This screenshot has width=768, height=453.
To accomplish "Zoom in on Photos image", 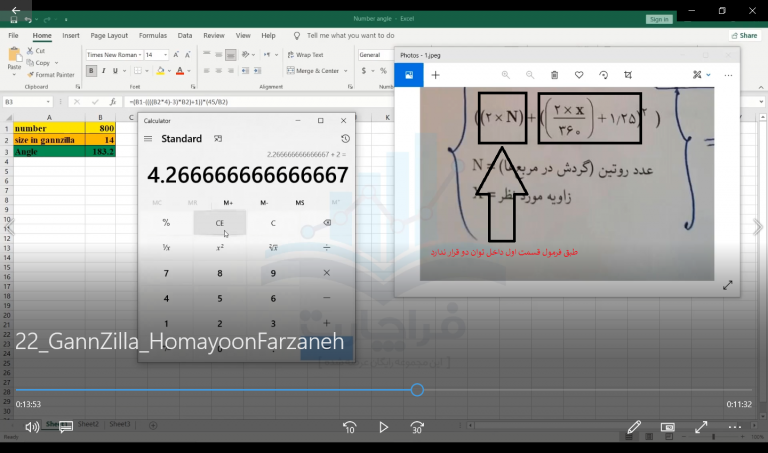I will click(505, 75).
